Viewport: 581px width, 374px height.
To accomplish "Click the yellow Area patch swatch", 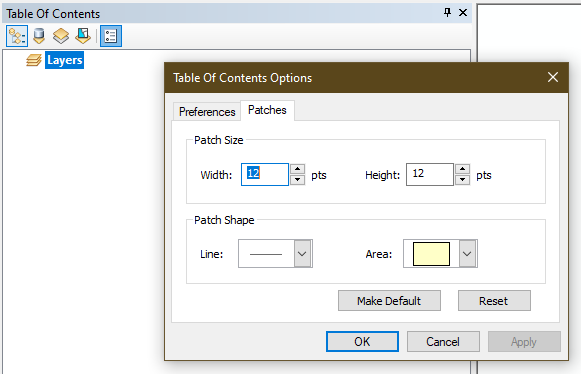I will (431, 254).
